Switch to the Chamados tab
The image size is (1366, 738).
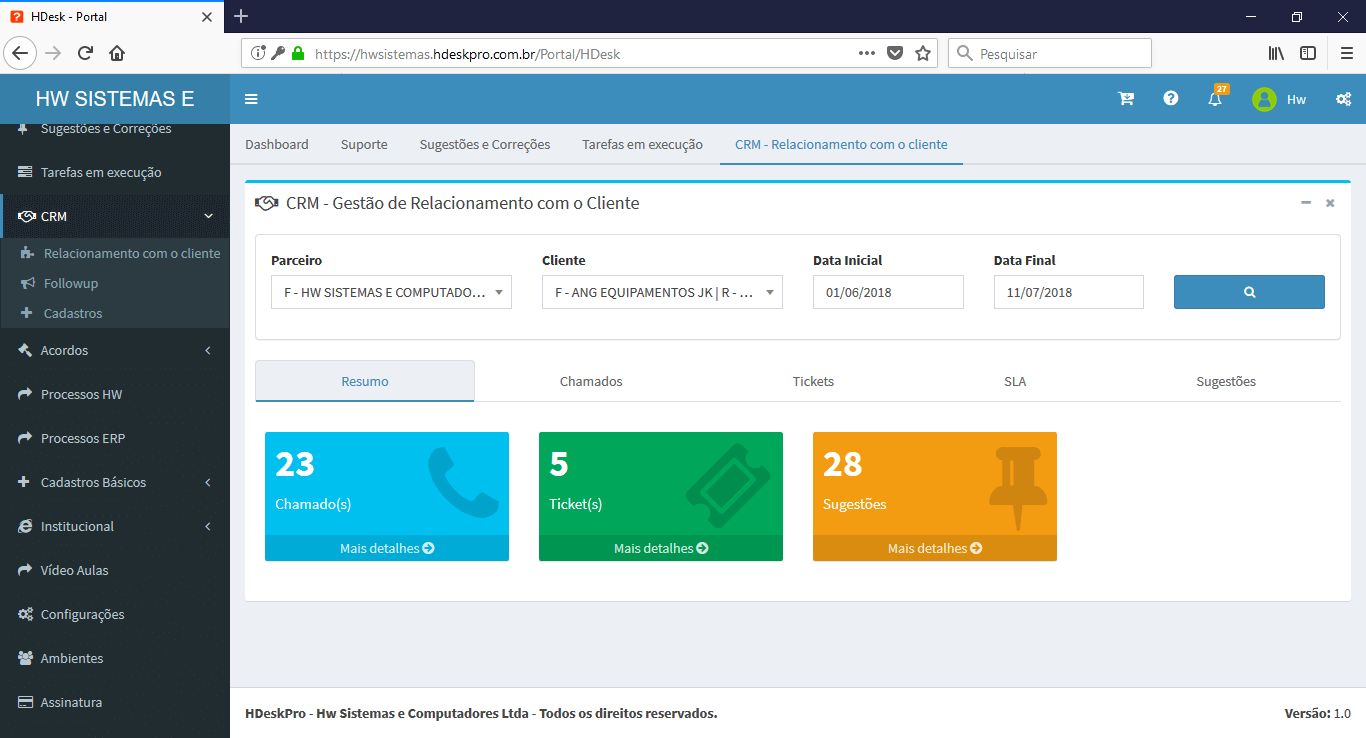591,381
